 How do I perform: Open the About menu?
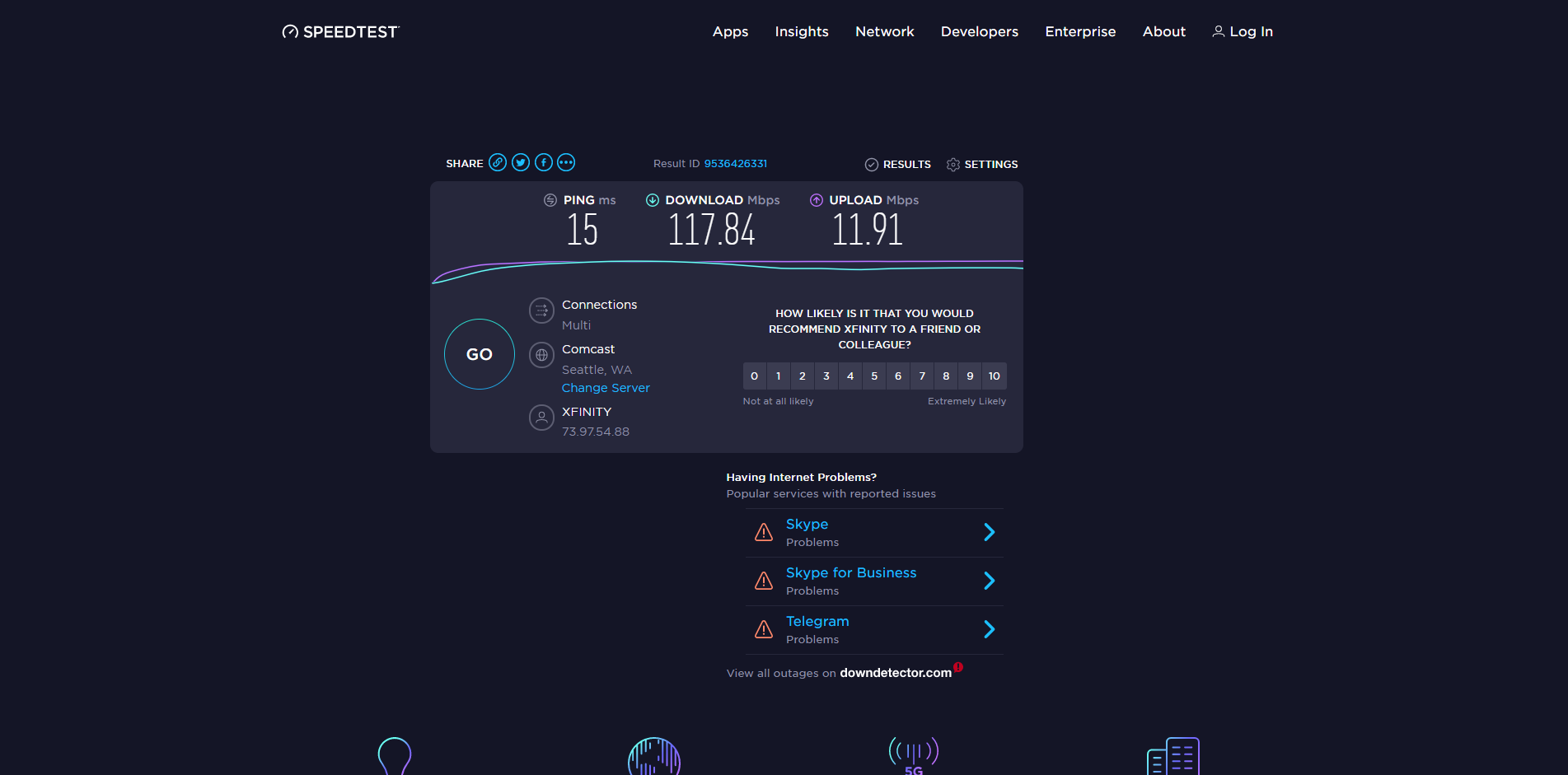click(1164, 31)
